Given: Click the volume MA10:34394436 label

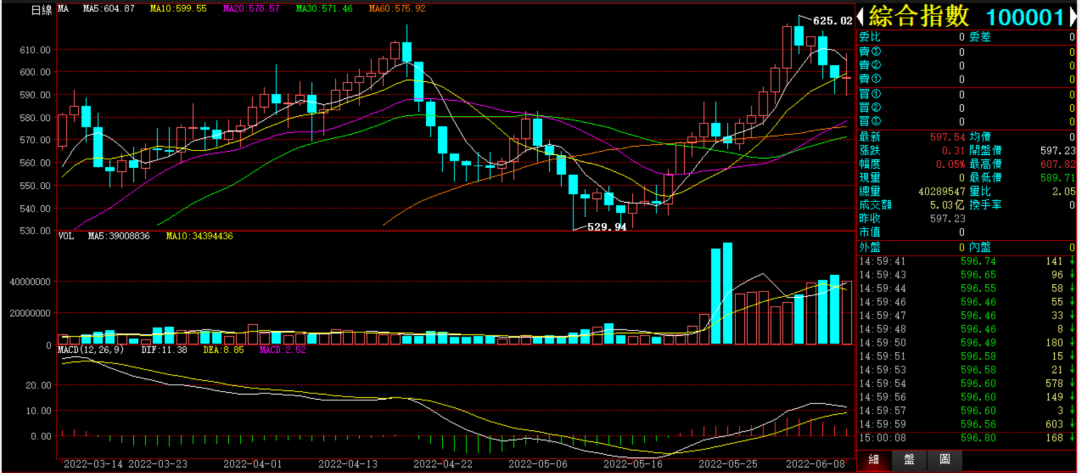Looking at the screenshot, I should [199, 236].
